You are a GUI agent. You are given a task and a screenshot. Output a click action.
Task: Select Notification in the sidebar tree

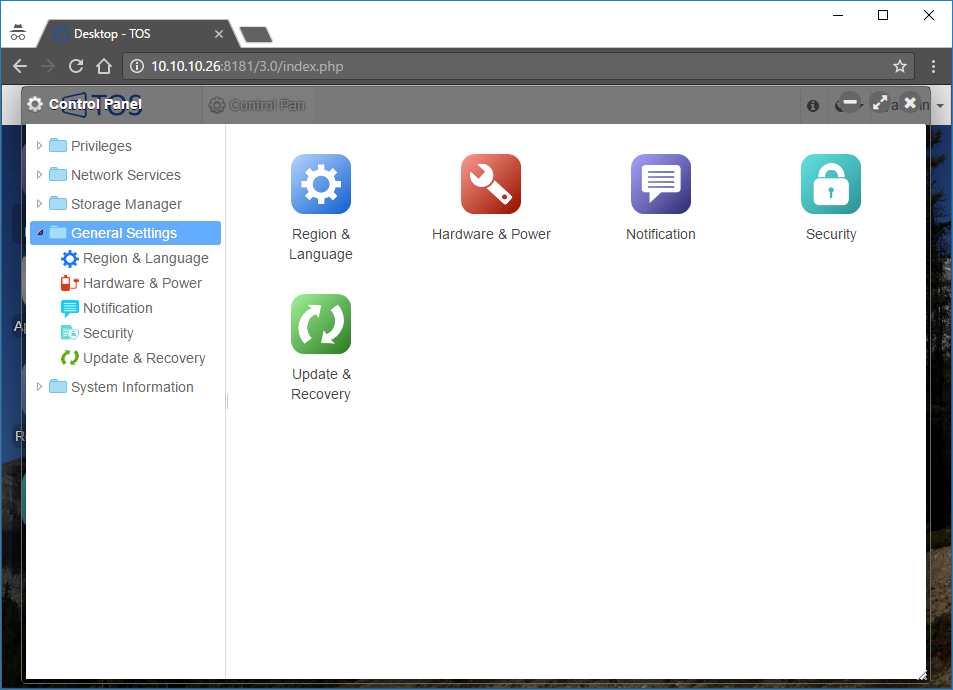117,308
